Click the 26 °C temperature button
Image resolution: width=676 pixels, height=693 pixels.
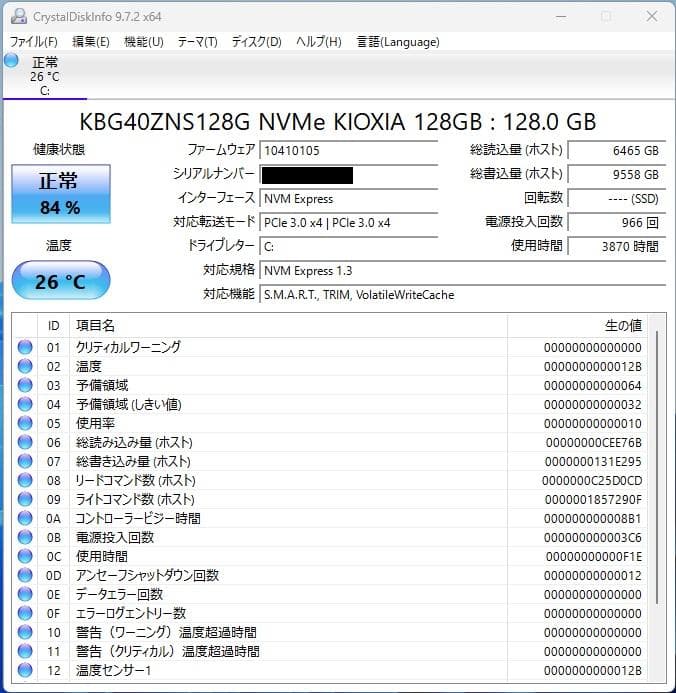(61, 281)
